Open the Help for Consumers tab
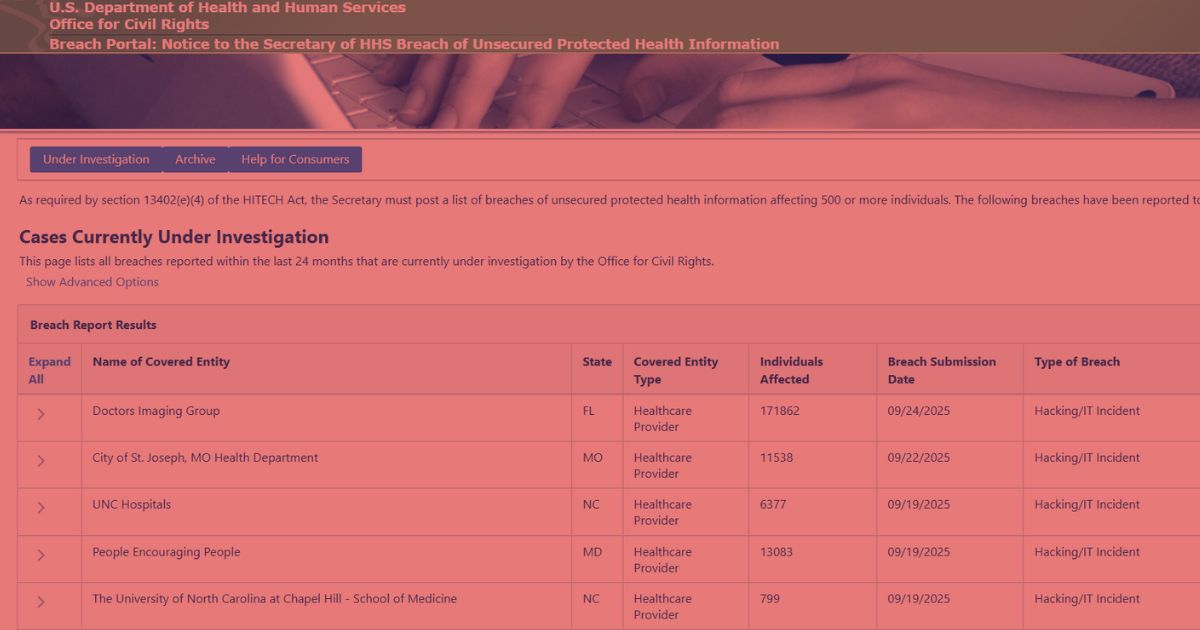 [x=295, y=159]
